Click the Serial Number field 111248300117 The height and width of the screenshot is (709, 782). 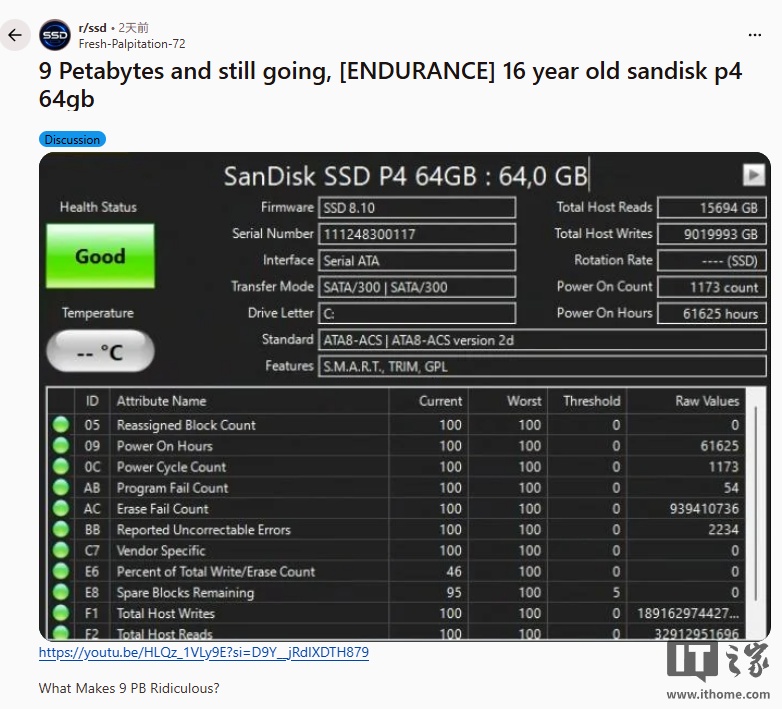pyautogui.click(x=417, y=234)
